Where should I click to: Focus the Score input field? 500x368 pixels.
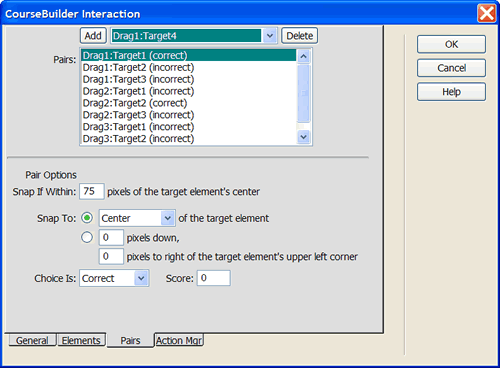tap(213, 278)
